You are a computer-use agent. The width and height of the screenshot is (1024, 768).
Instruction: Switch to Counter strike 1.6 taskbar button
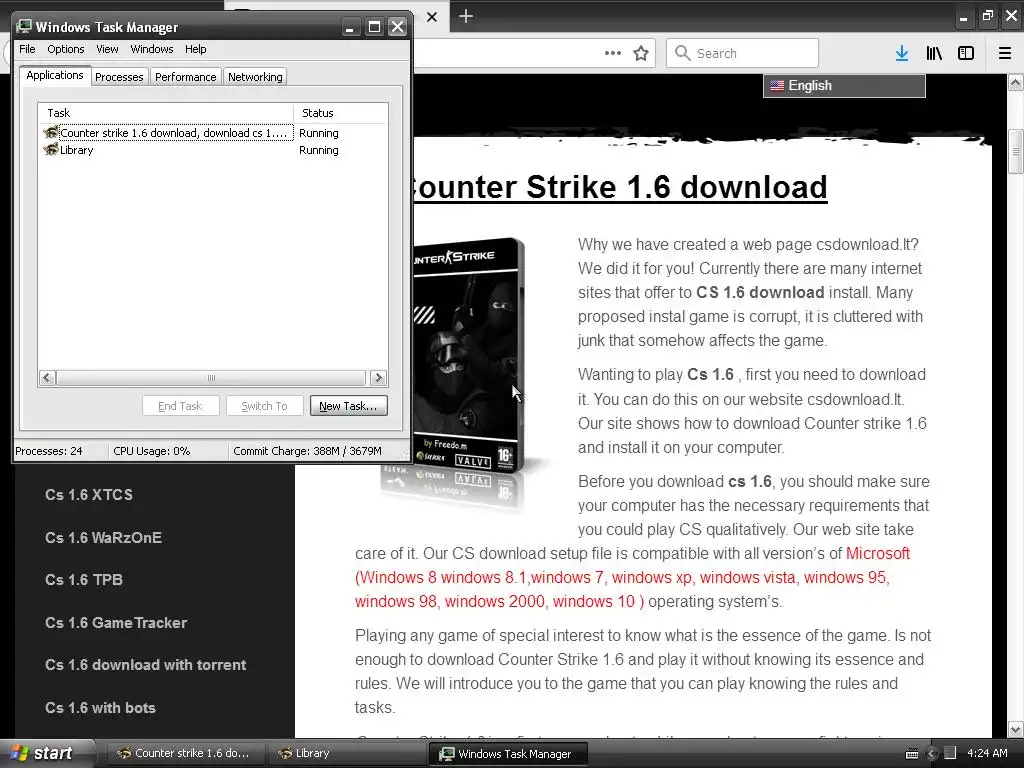[x=184, y=753]
